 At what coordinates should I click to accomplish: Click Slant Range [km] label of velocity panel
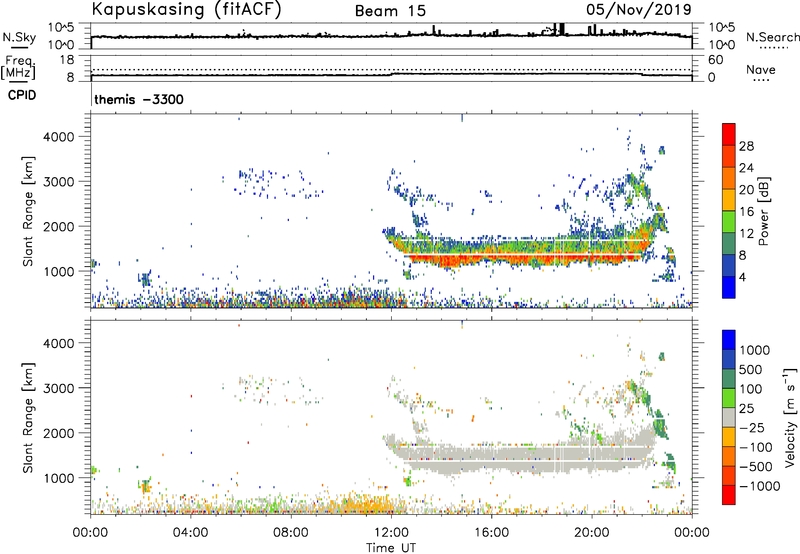[28, 418]
